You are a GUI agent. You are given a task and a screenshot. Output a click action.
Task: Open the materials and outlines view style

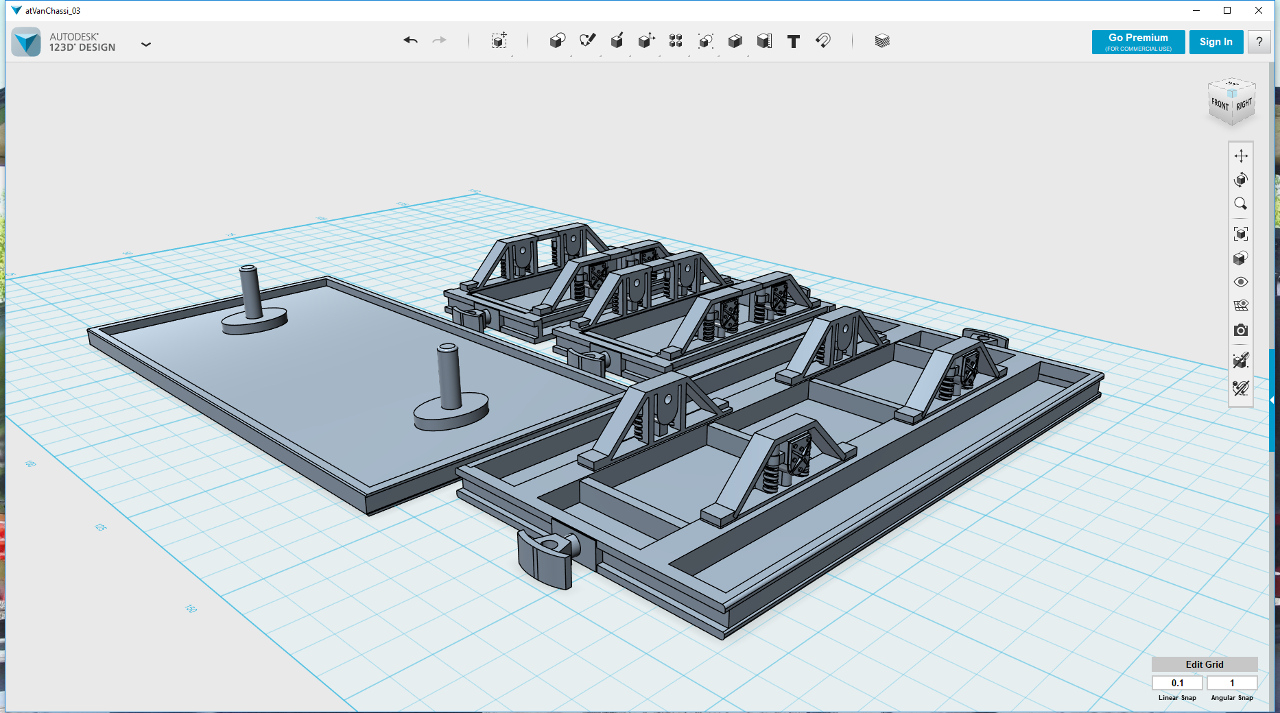coord(1241,258)
